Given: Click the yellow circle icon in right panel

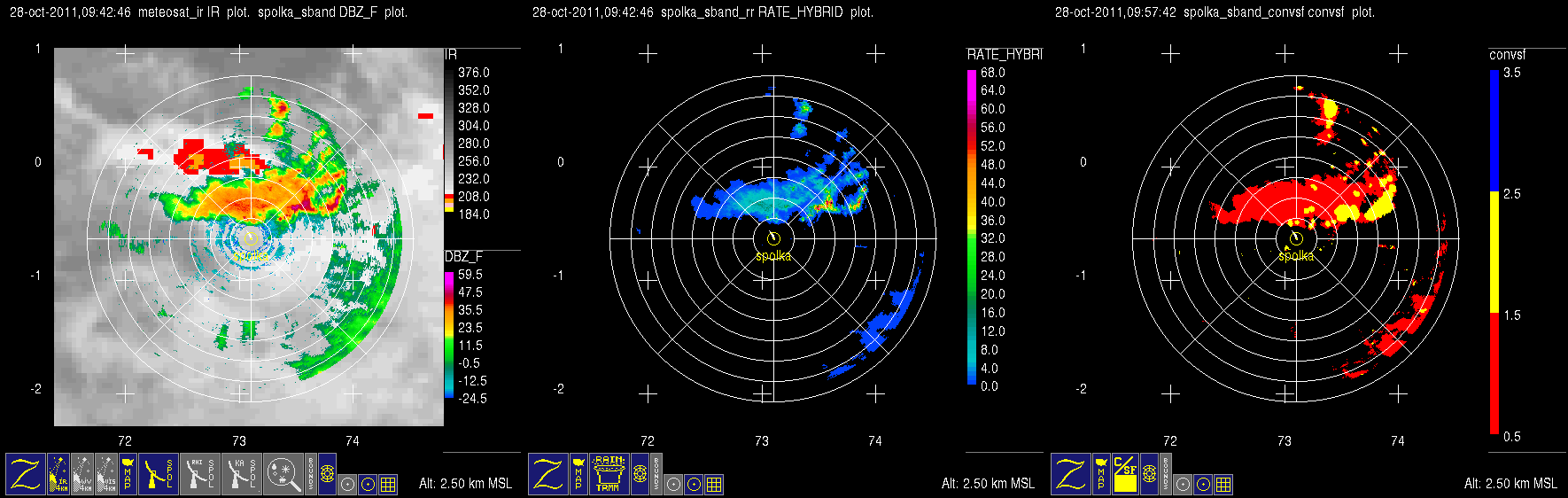Looking at the screenshot, I should click(1203, 485).
